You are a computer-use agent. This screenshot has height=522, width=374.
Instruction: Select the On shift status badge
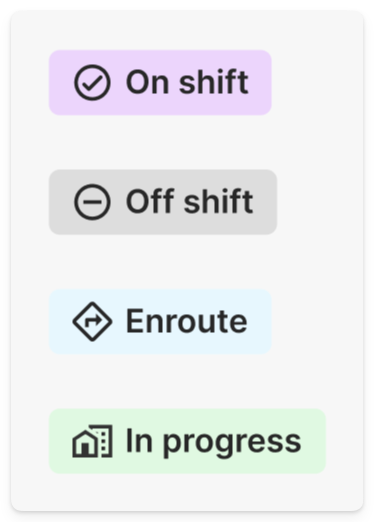(160, 83)
